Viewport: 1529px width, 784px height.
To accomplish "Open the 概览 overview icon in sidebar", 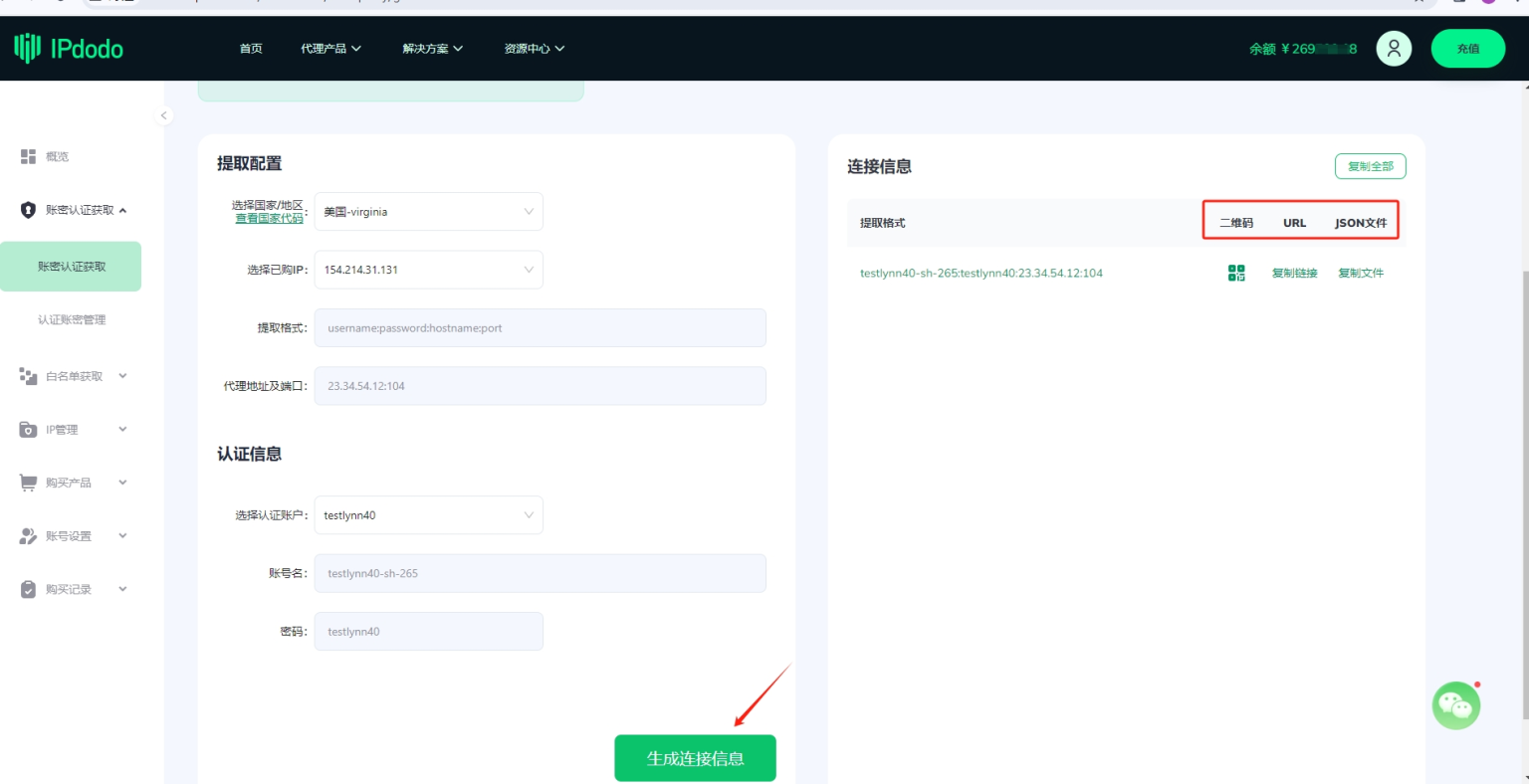I will 28,156.
